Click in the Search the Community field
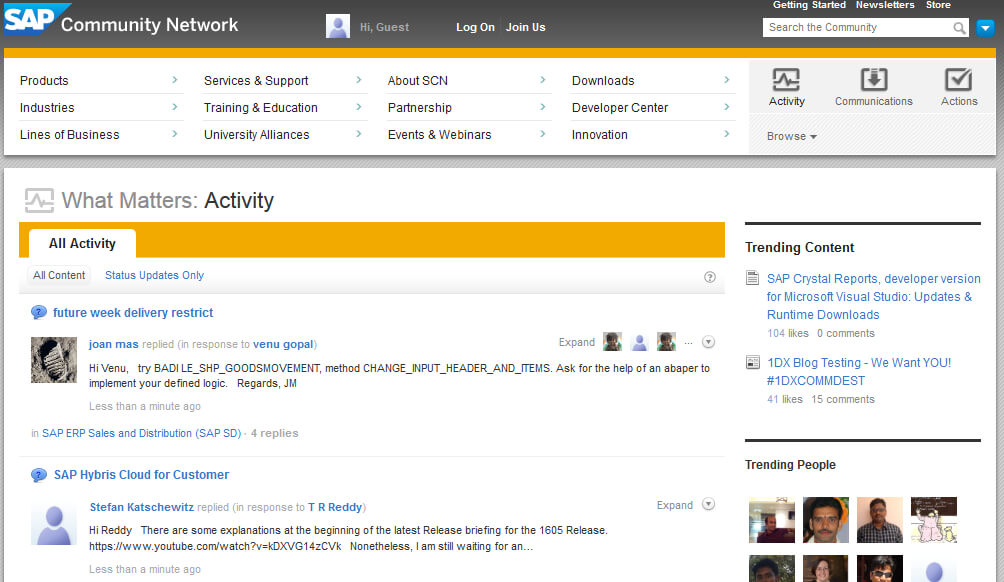The width and height of the screenshot is (1004, 582). tap(855, 28)
